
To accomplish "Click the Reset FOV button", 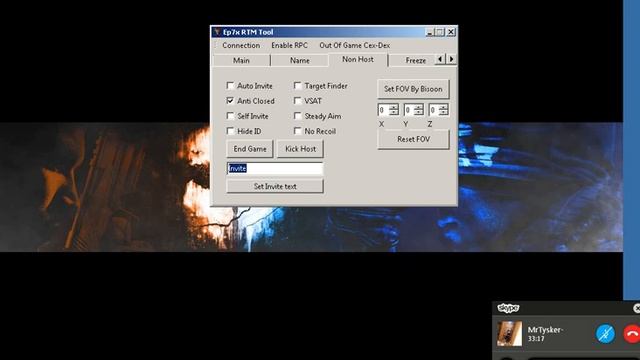I will [x=413, y=139].
